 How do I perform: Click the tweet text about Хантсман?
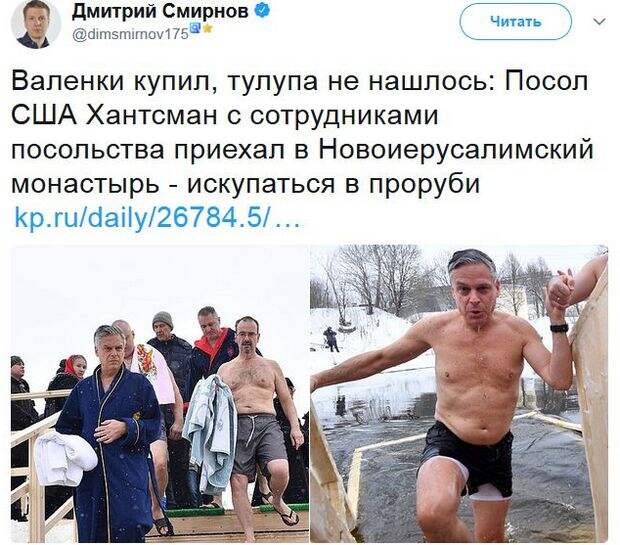pos(302,132)
